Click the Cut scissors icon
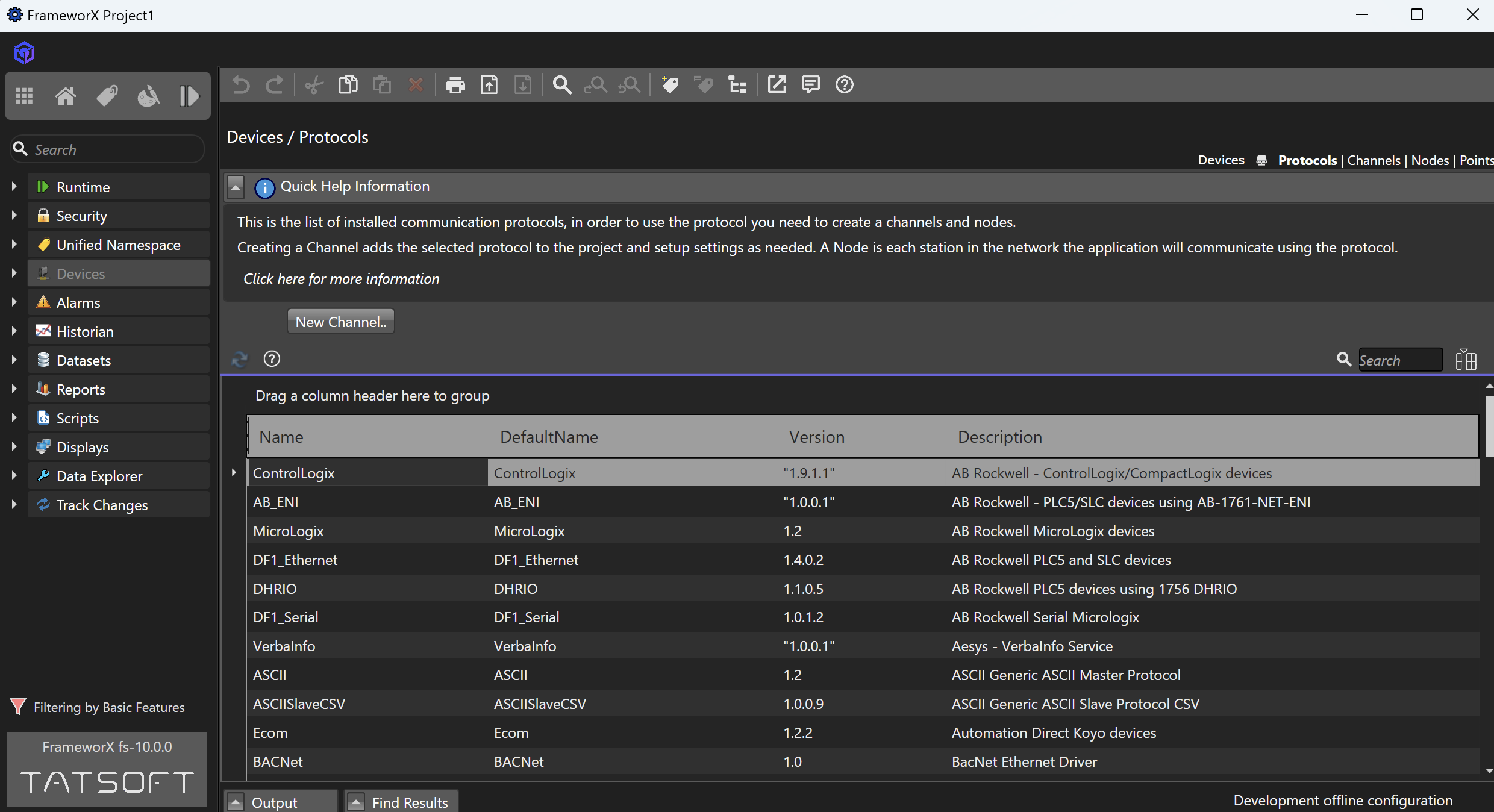This screenshot has height=812, width=1494. [314, 85]
